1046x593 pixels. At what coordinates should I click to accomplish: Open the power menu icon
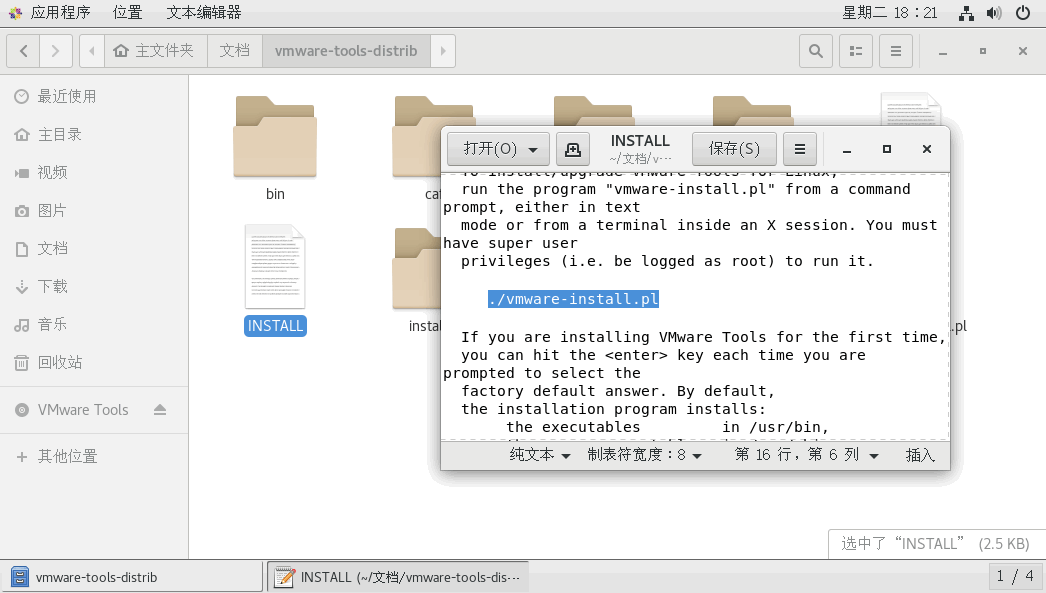coord(1023,13)
